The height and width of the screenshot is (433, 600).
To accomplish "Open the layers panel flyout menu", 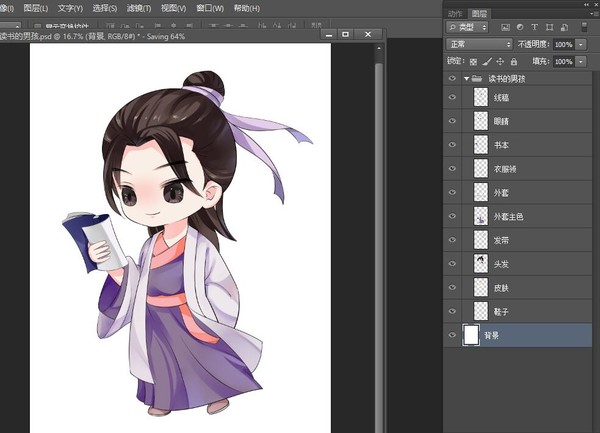I will pos(593,14).
